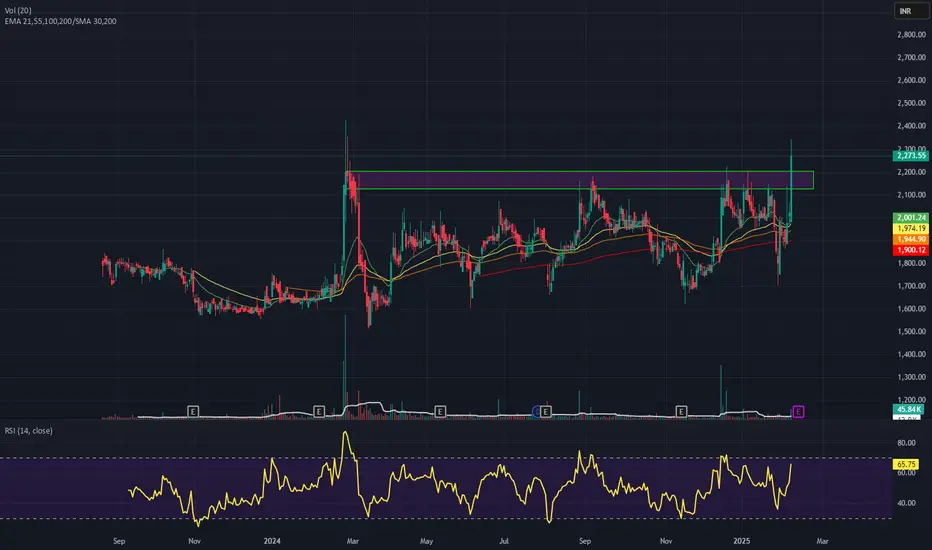The width and height of the screenshot is (932, 550).
Task: Click the red 1,900.12 moving average label
Action: coord(911,250)
